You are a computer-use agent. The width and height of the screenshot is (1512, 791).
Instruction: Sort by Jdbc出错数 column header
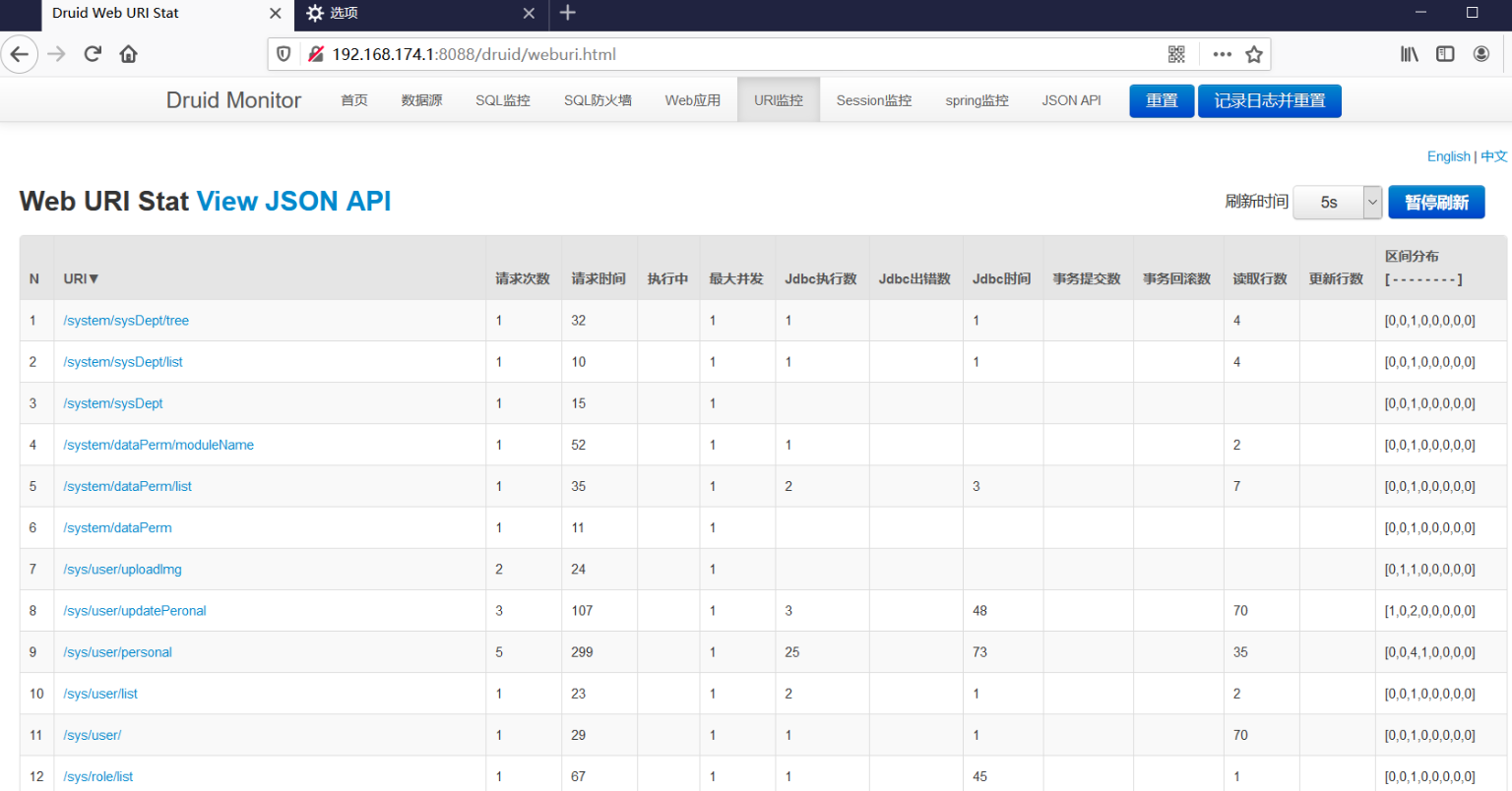[x=914, y=279]
